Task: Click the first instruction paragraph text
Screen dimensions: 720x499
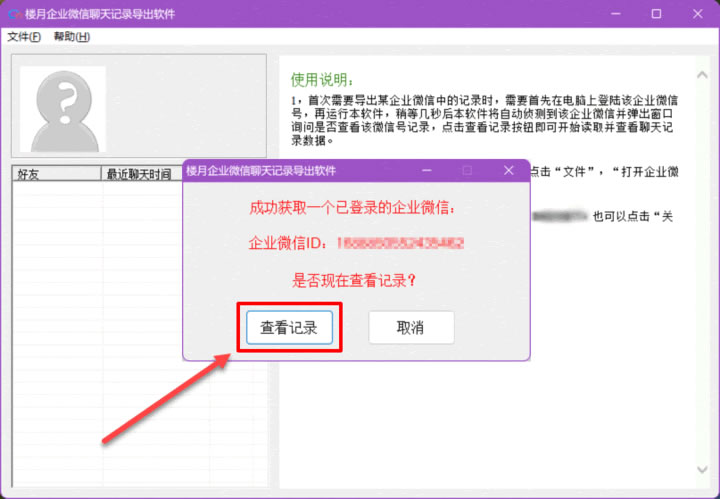Action: (x=484, y=120)
